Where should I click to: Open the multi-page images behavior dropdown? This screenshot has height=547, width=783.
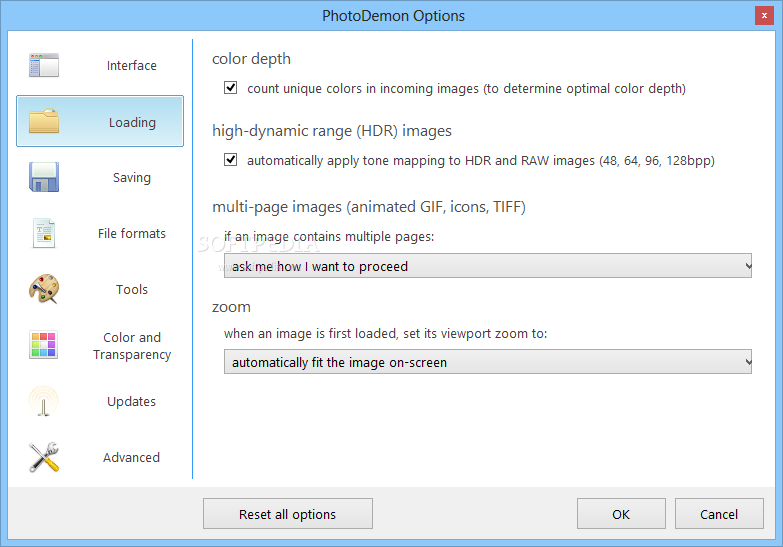coord(487,266)
